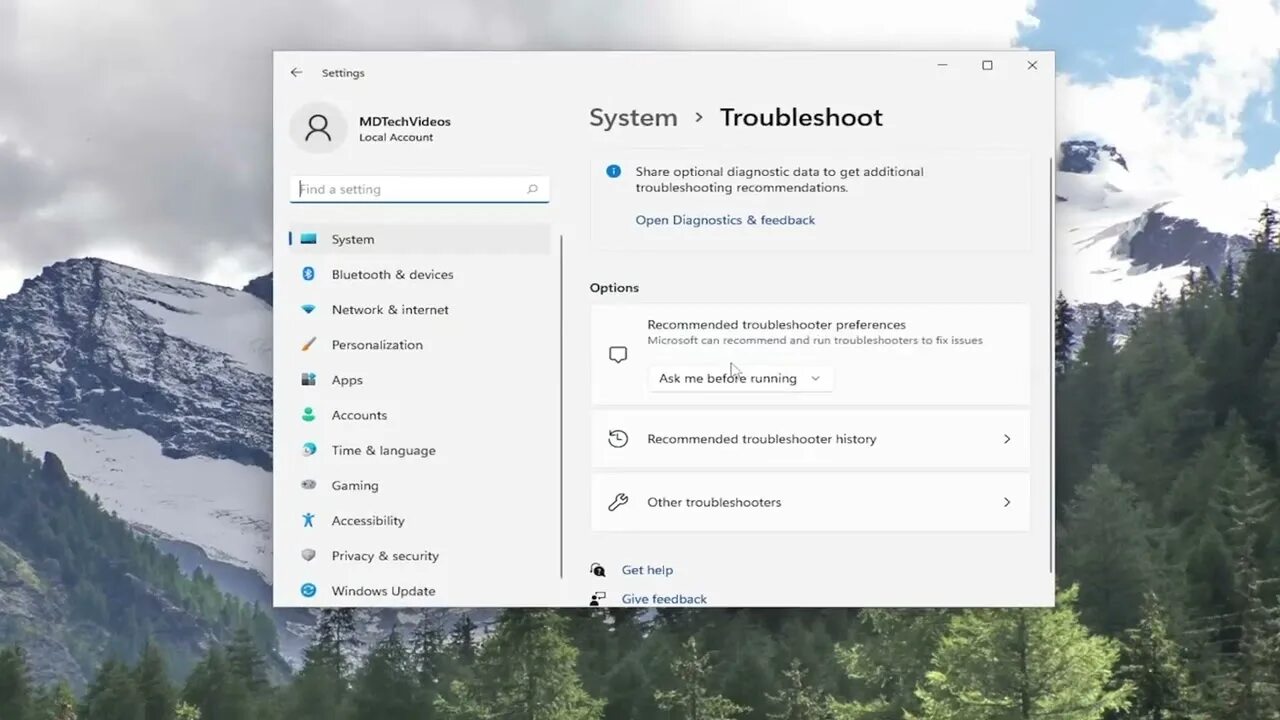Open Recommended troubleshooter history
Viewport: 1280px width, 720px height.
coord(810,439)
